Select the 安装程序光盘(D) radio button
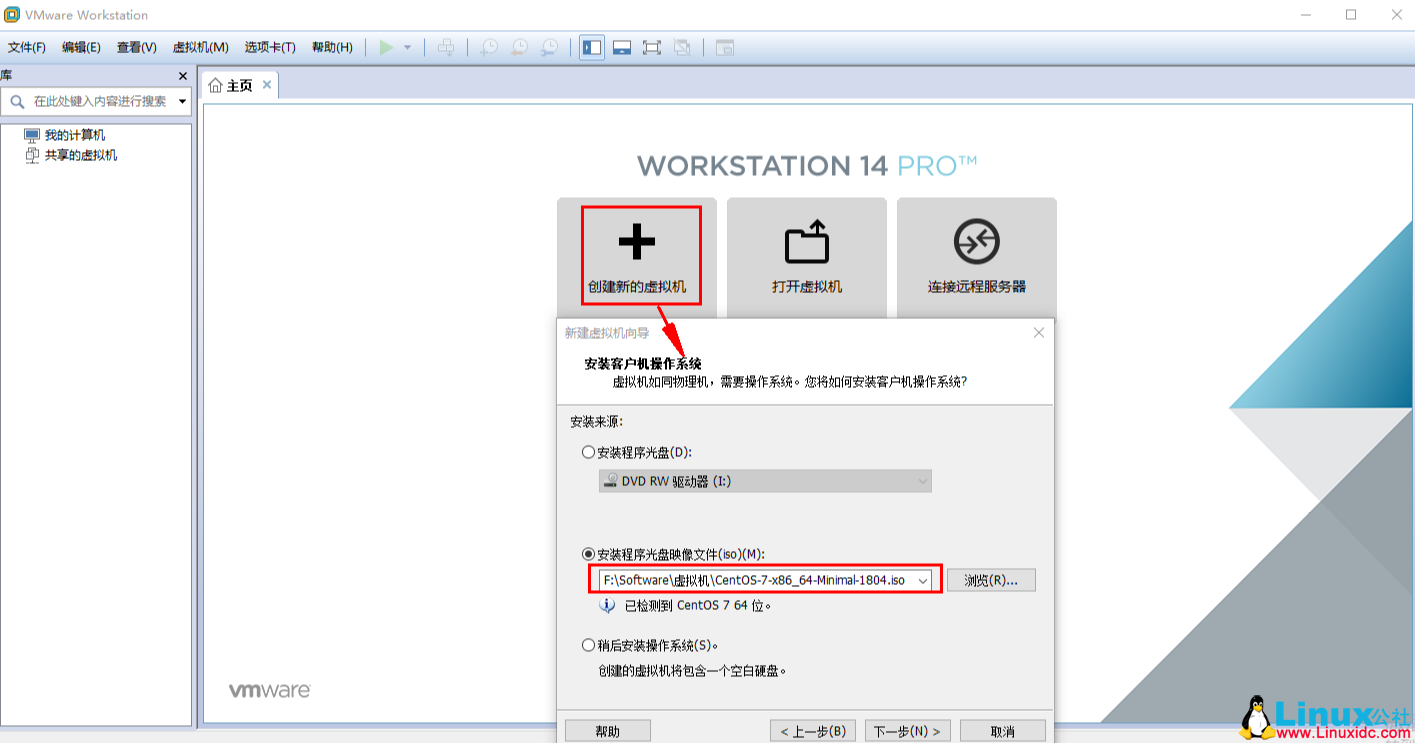 coord(588,452)
